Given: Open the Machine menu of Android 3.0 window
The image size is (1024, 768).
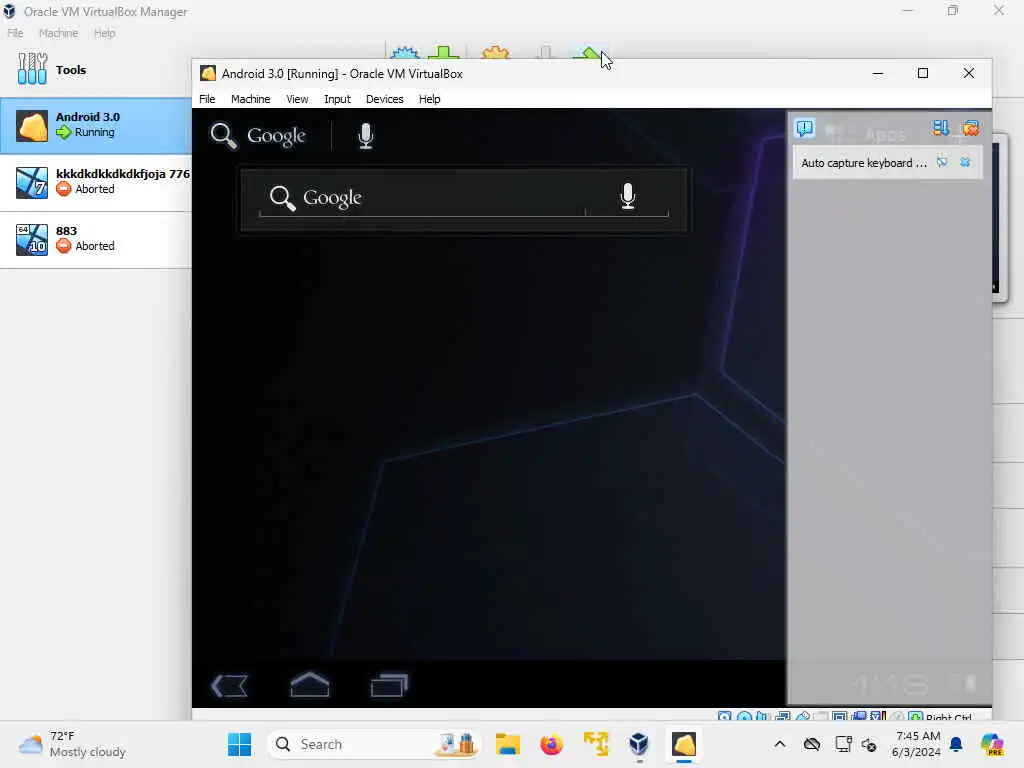Looking at the screenshot, I should [x=251, y=99].
